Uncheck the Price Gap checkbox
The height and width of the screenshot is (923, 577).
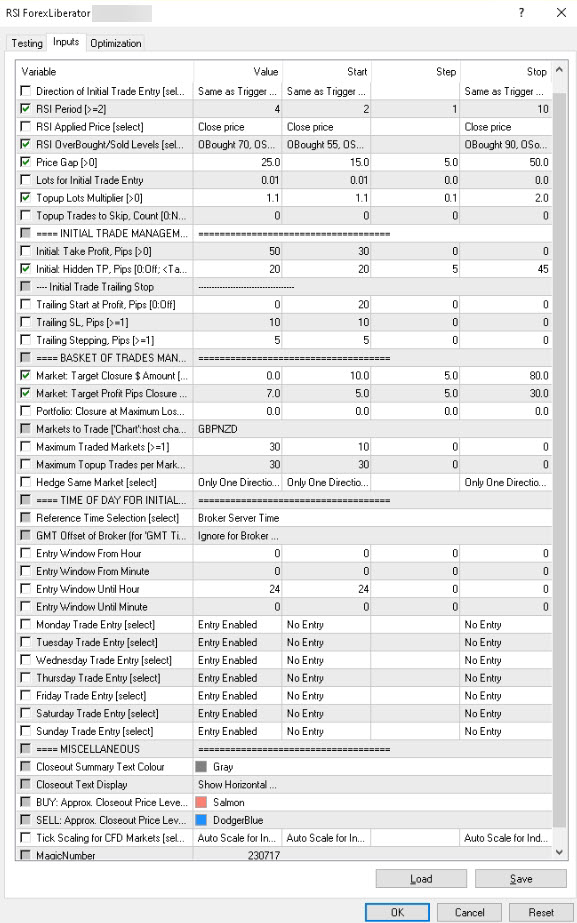click(x=25, y=162)
